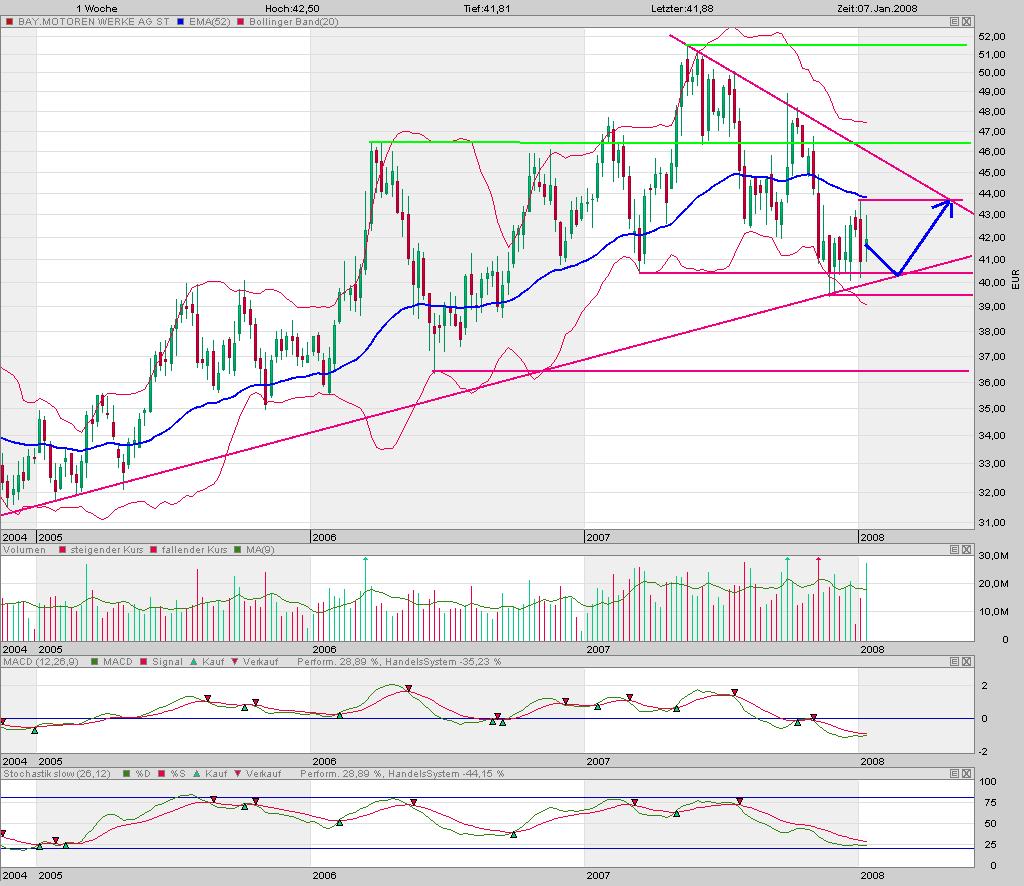Click the MACD (12,26,9) panel label
This screenshot has height=886, width=1024.
click(x=40, y=661)
